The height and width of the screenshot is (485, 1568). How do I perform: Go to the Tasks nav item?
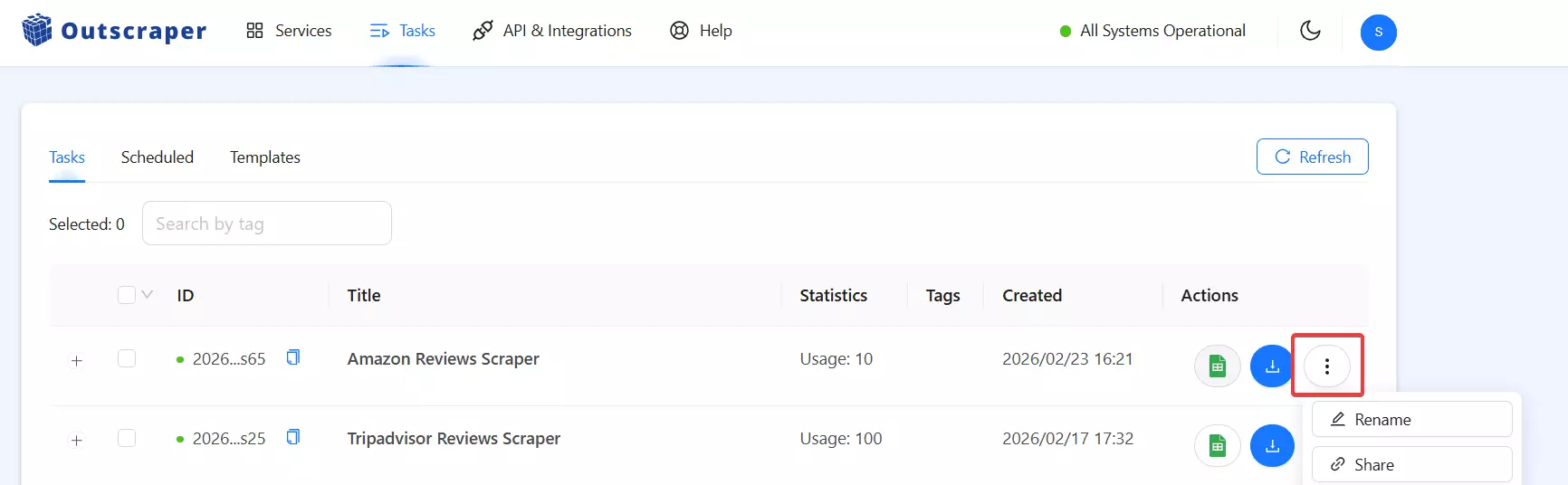click(x=403, y=31)
